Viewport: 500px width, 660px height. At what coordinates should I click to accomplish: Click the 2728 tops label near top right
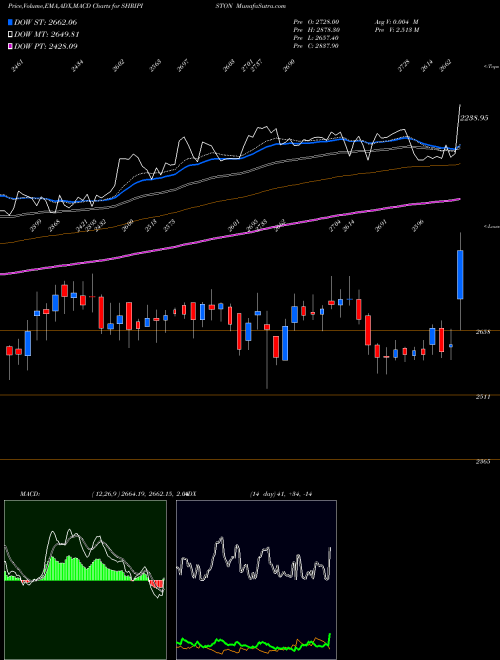coord(404,67)
